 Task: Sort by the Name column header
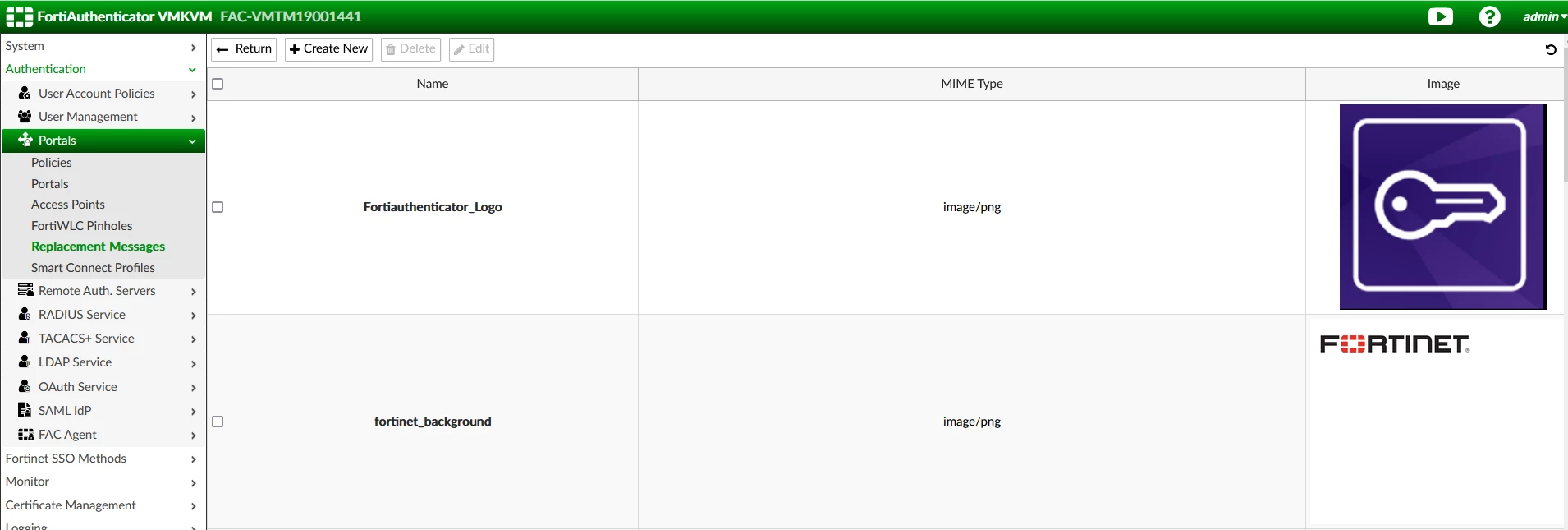[x=433, y=84]
